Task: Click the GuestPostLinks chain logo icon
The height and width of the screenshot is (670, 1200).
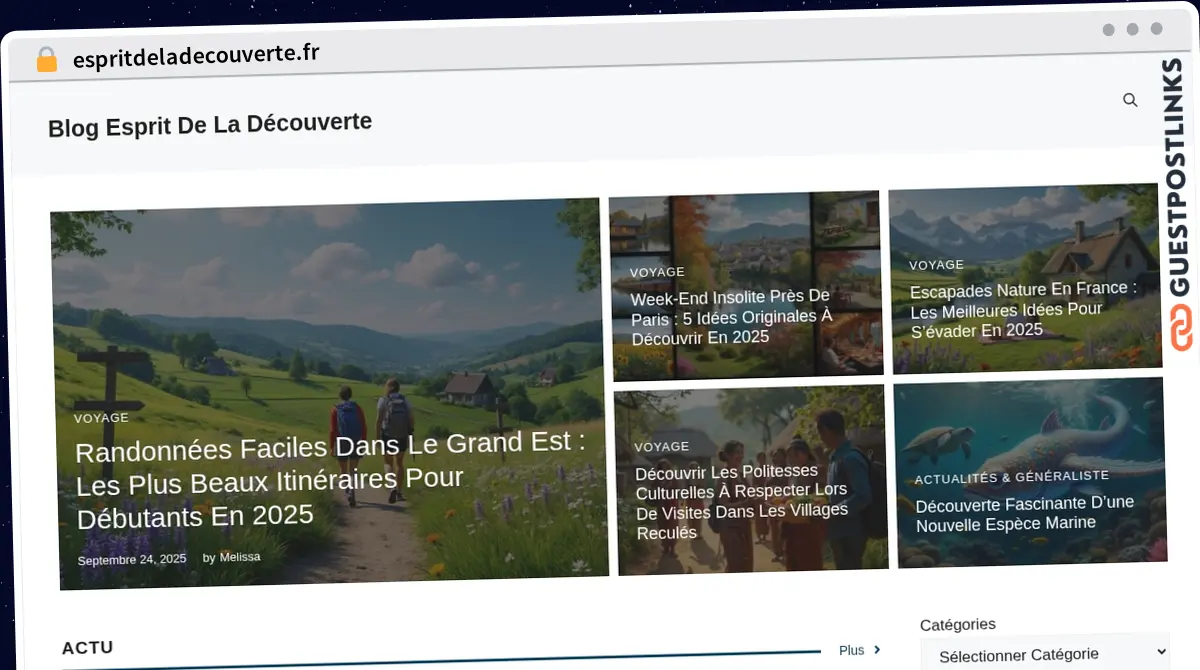Action: 1182,329
